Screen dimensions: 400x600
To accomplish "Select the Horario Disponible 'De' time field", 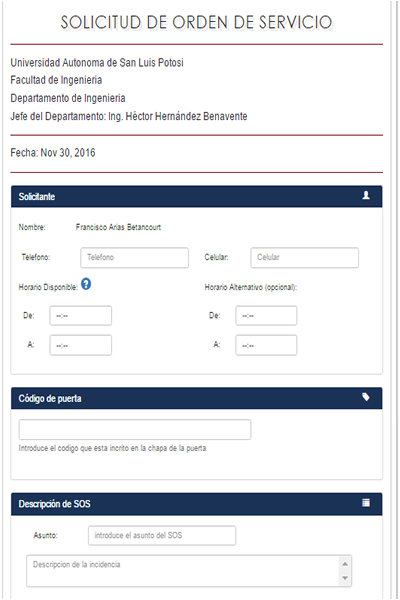I will (81, 316).
